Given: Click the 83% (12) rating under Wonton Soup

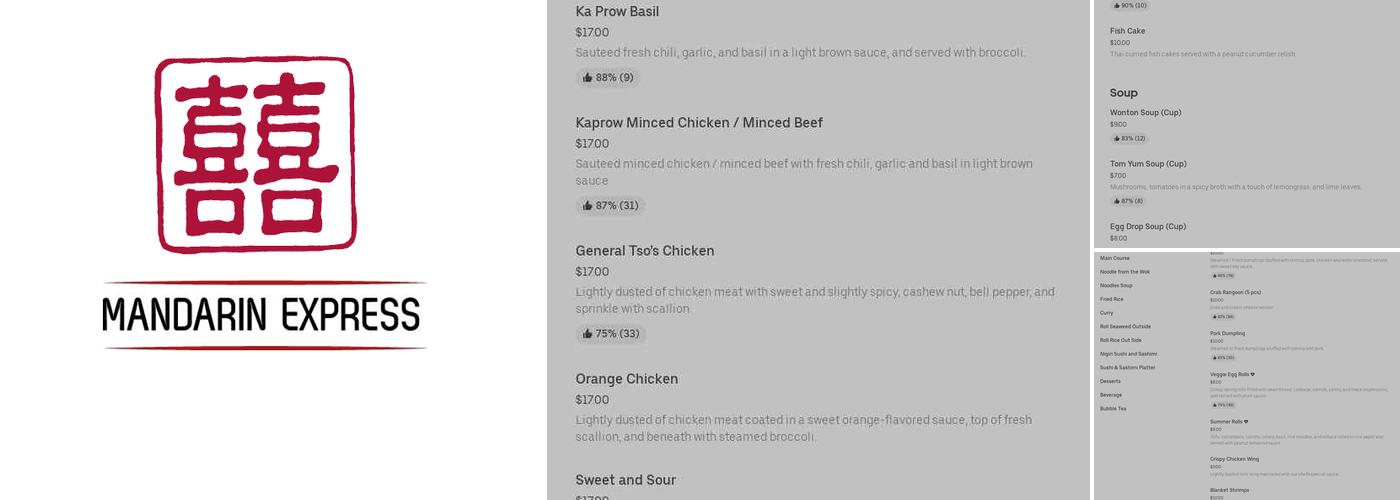Looking at the screenshot, I should tap(1128, 139).
